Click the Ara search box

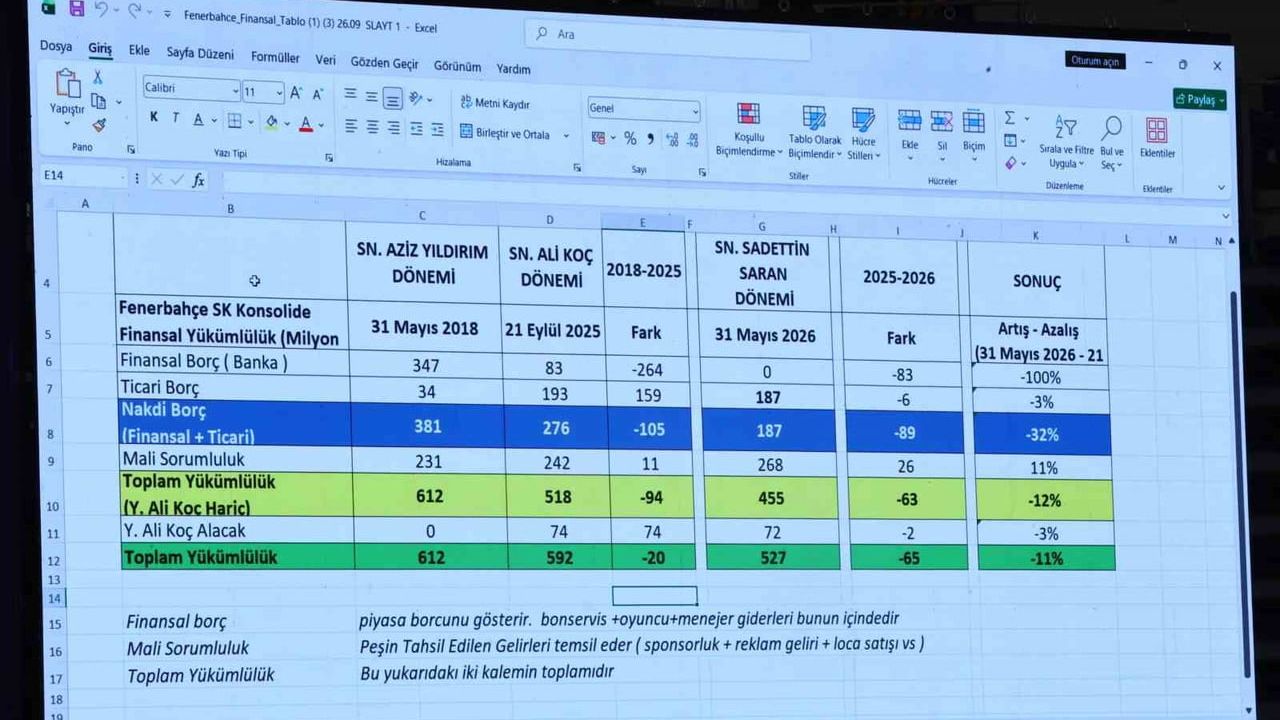click(x=668, y=40)
